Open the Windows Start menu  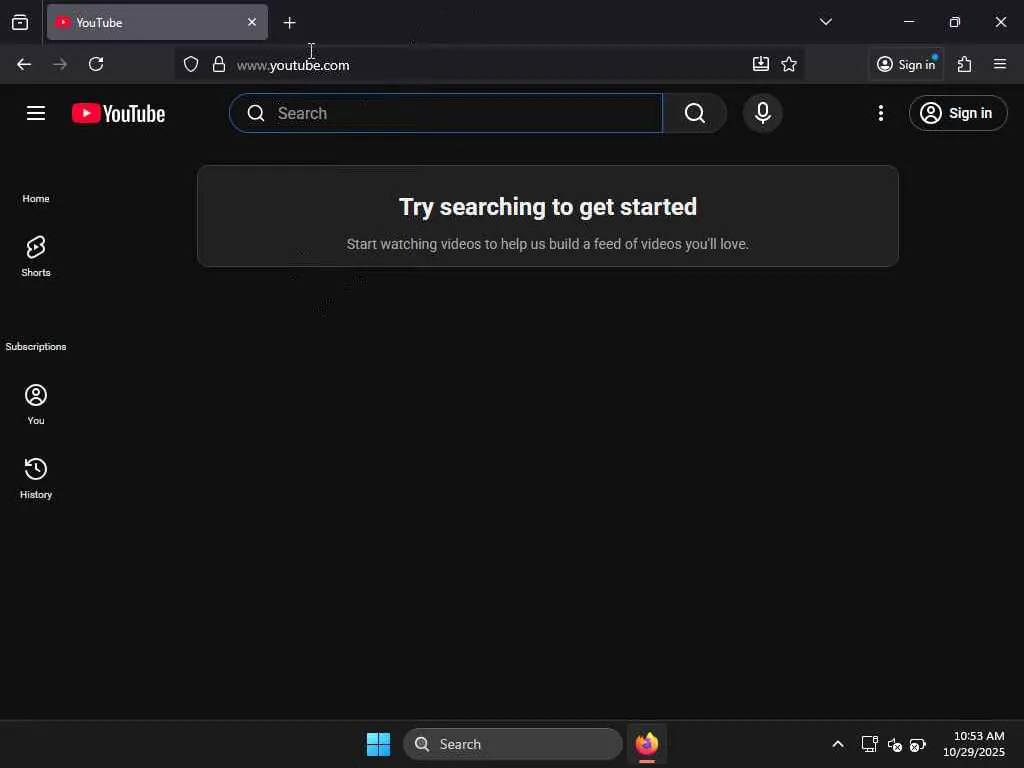378,744
